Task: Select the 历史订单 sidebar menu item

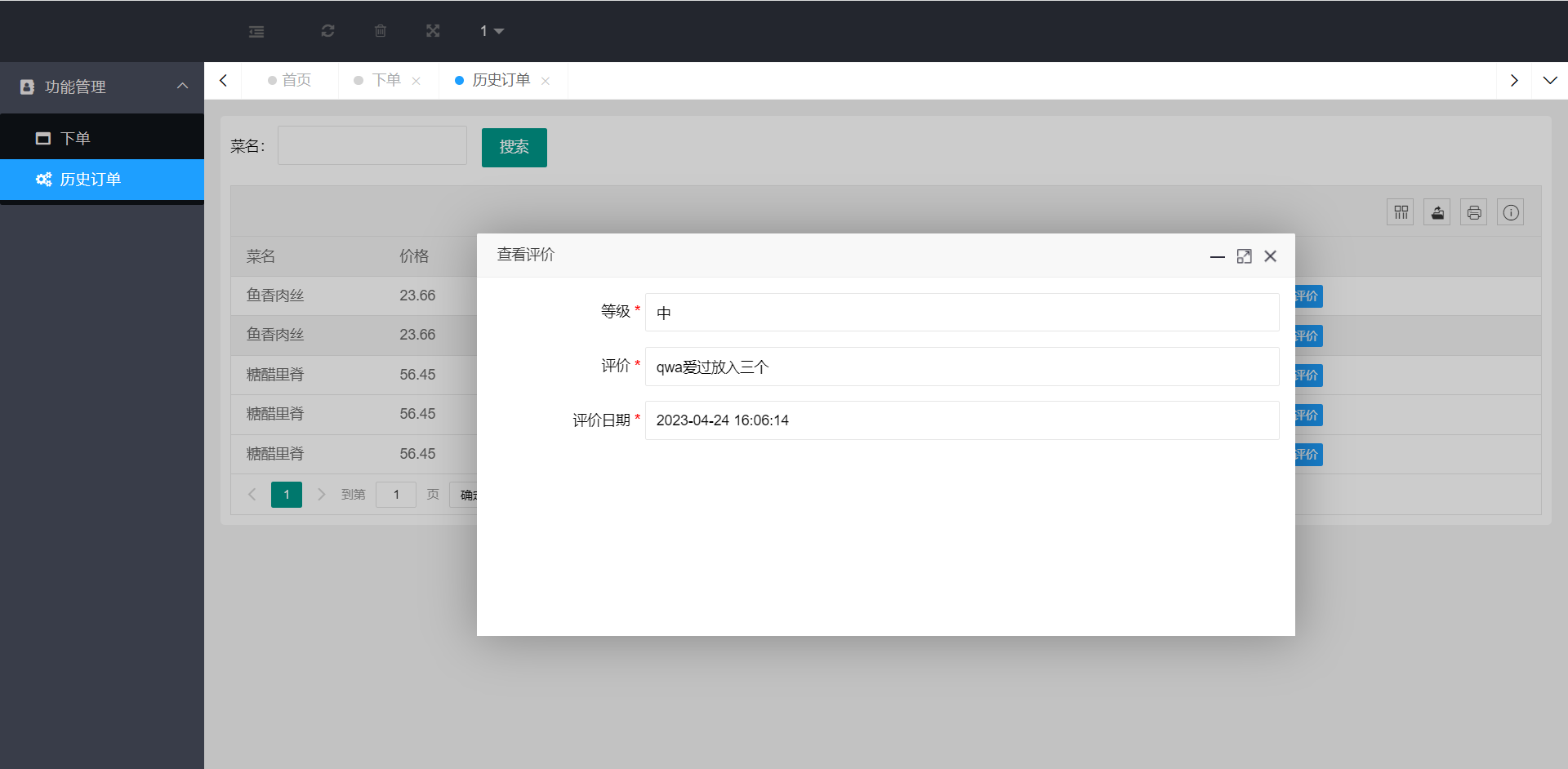Action: tap(102, 179)
